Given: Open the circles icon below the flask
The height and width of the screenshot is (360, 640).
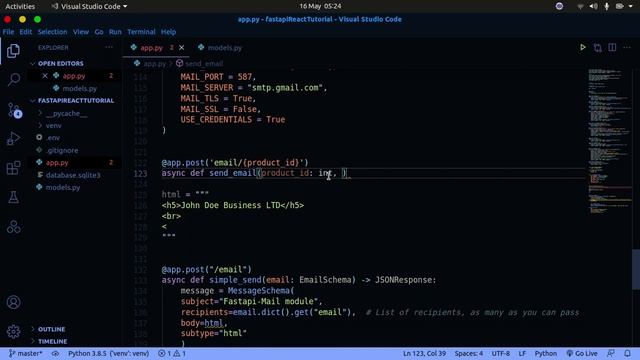Looking at the screenshot, I should point(13,227).
